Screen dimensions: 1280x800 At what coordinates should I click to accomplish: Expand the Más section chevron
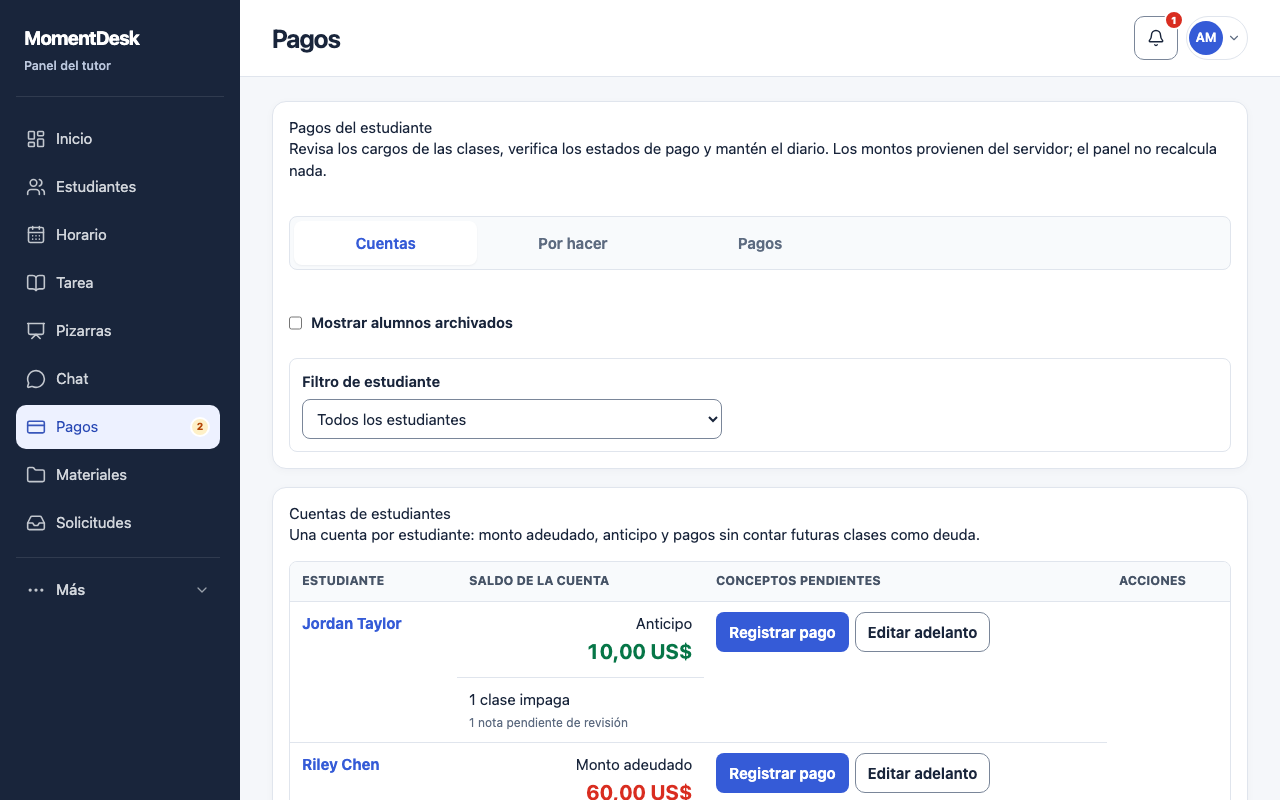click(x=202, y=590)
